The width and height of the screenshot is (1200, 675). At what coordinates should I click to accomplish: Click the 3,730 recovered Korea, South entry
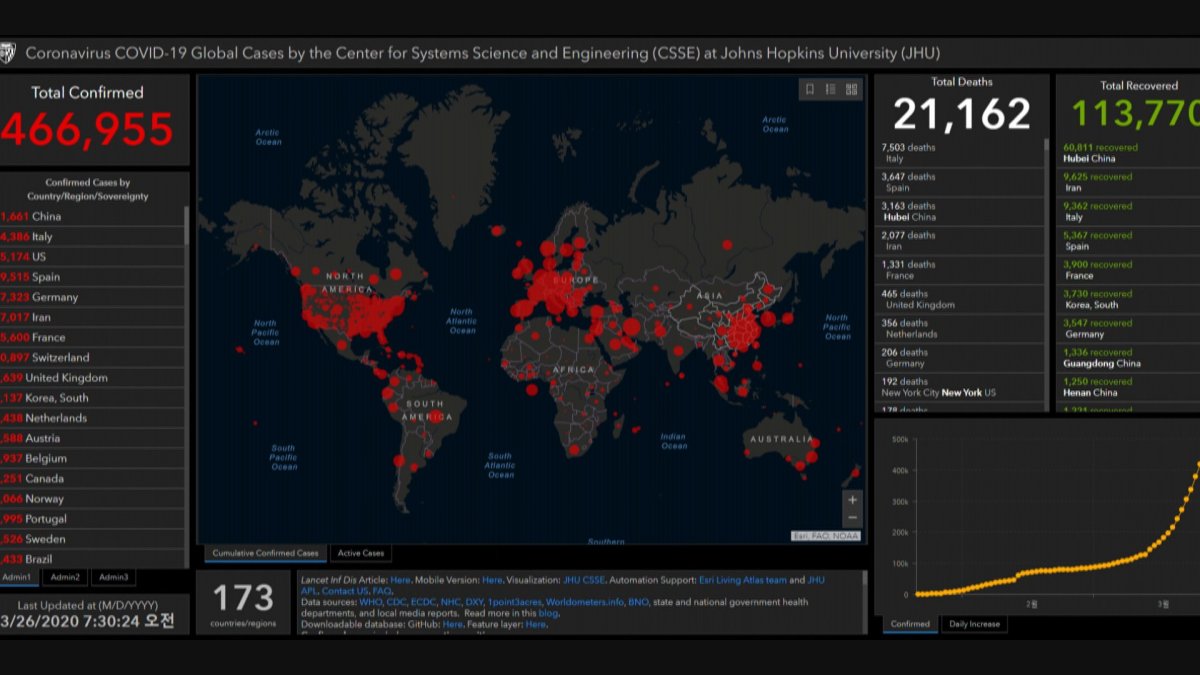click(1129, 299)
